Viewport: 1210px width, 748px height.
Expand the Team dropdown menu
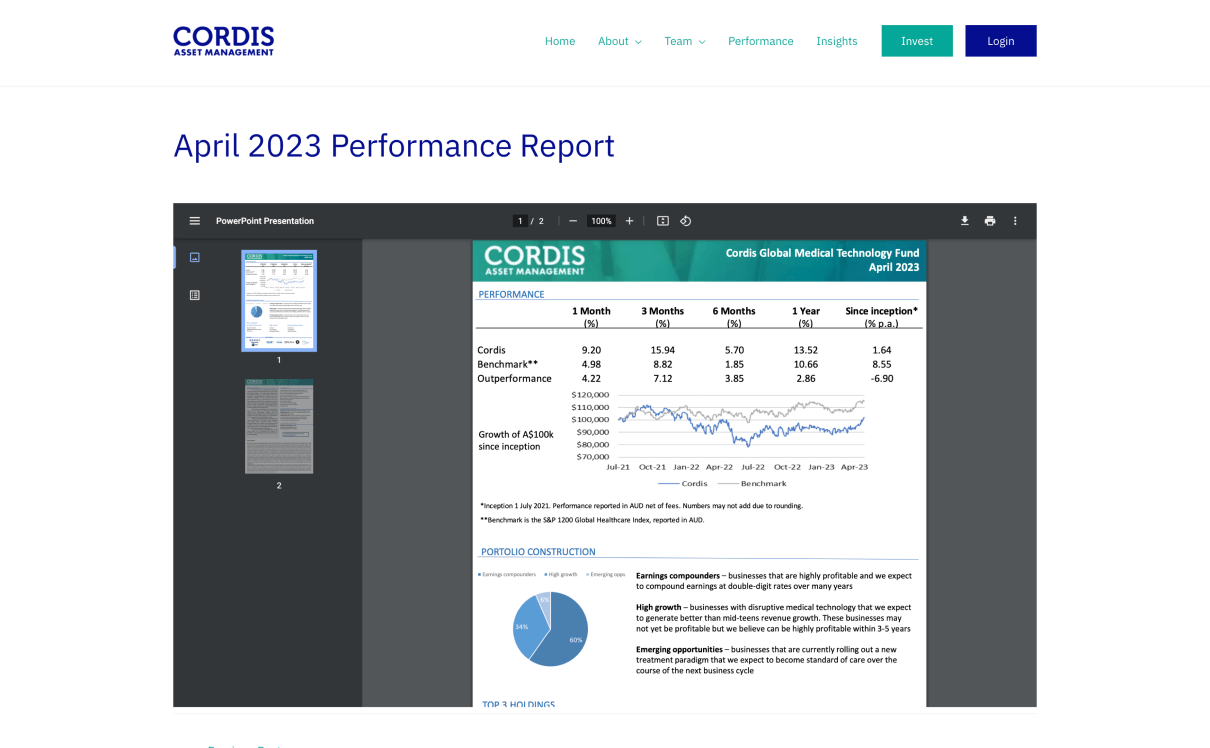(x=684, y=41)
